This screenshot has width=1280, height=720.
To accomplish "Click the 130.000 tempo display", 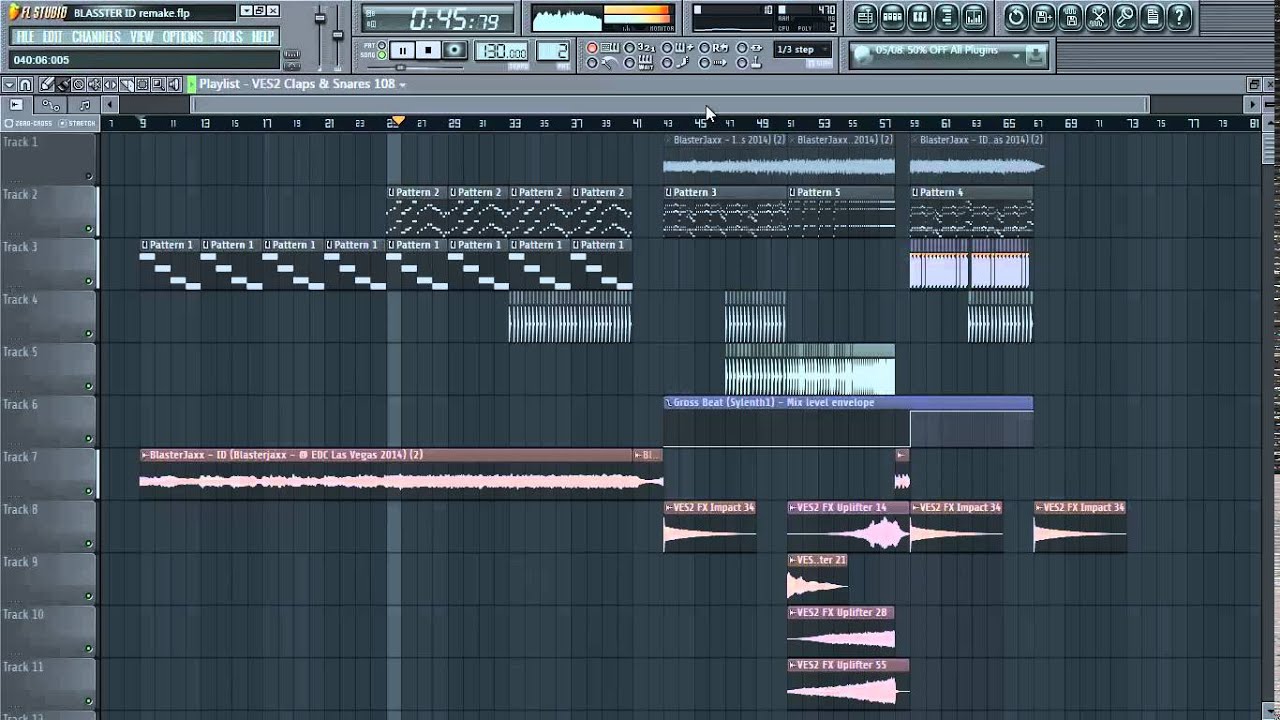I will (x=503, y=52).
